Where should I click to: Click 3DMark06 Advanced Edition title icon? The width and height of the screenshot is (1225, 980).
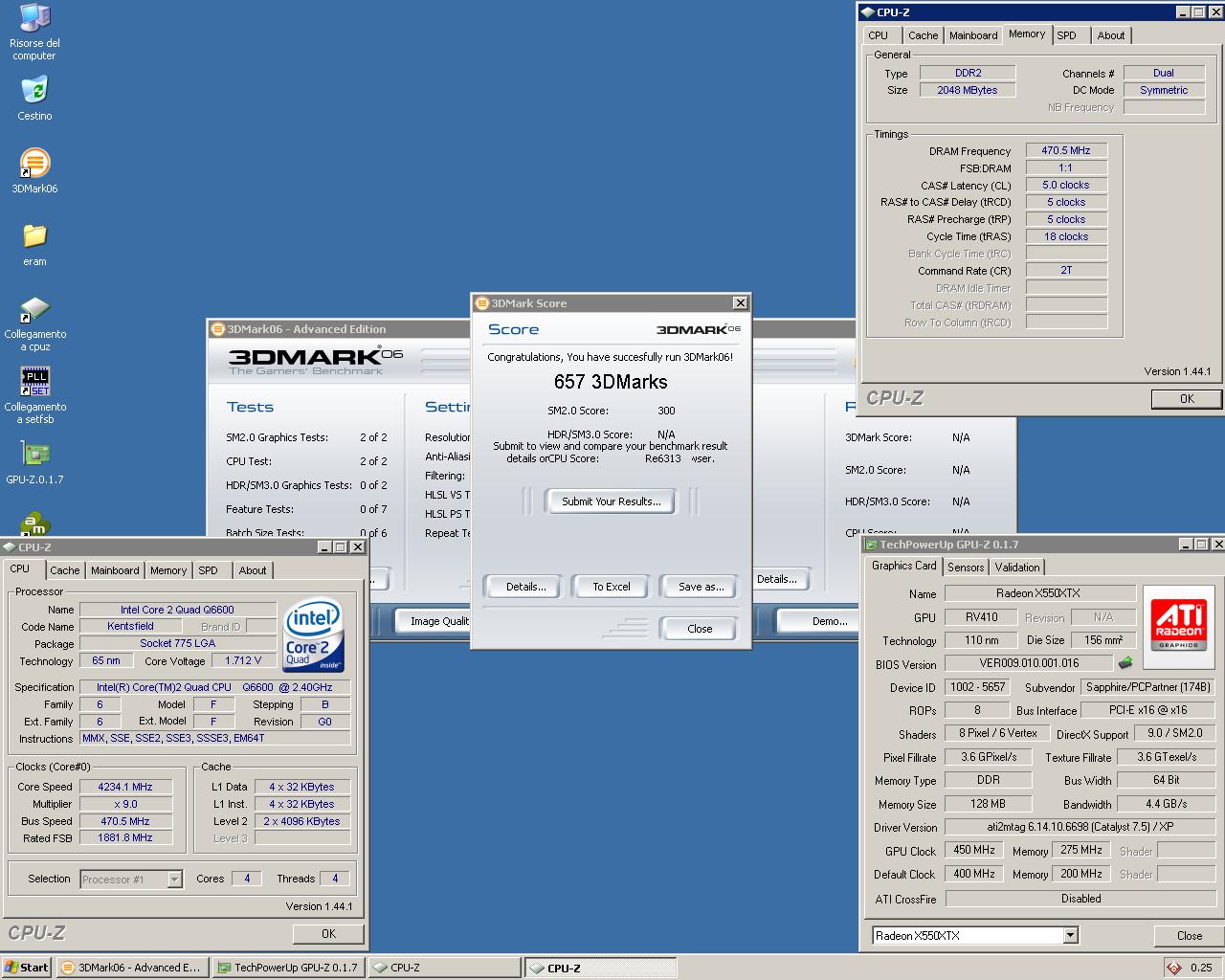[218, 329]
